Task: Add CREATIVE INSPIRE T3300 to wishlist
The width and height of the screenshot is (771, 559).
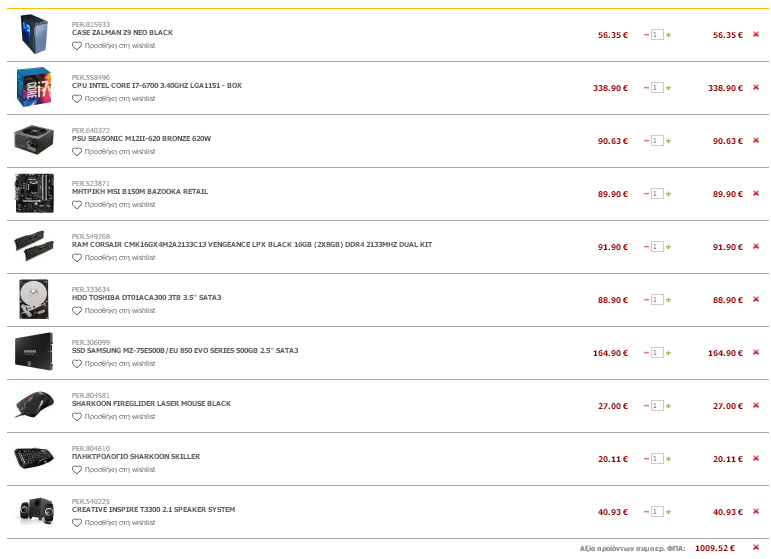Action: point(114,523)
